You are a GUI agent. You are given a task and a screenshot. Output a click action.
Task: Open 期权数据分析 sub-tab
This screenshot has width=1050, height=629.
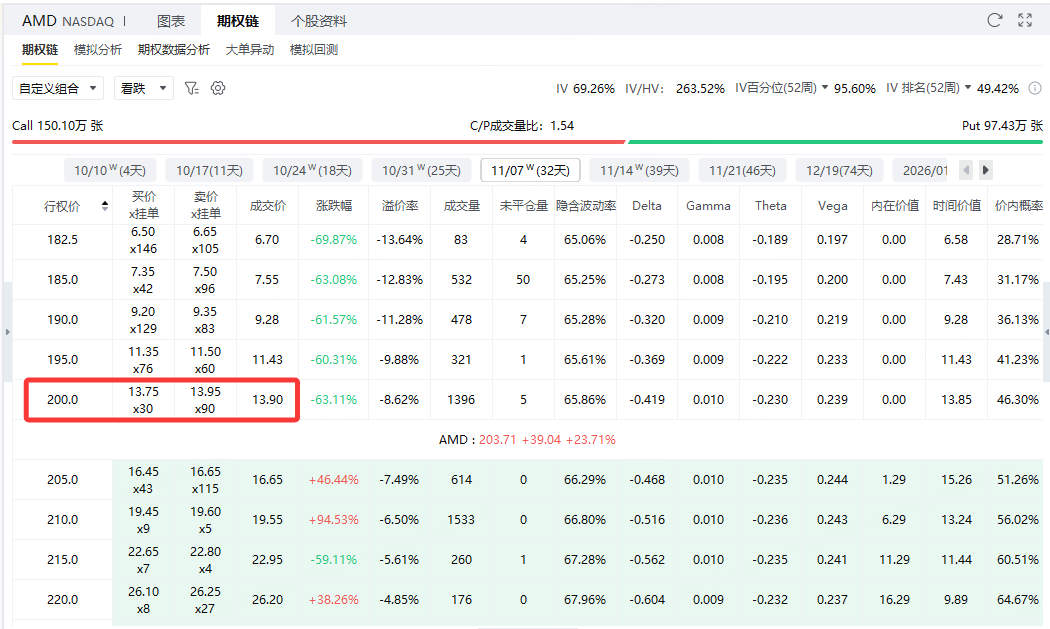coord(173,50)
